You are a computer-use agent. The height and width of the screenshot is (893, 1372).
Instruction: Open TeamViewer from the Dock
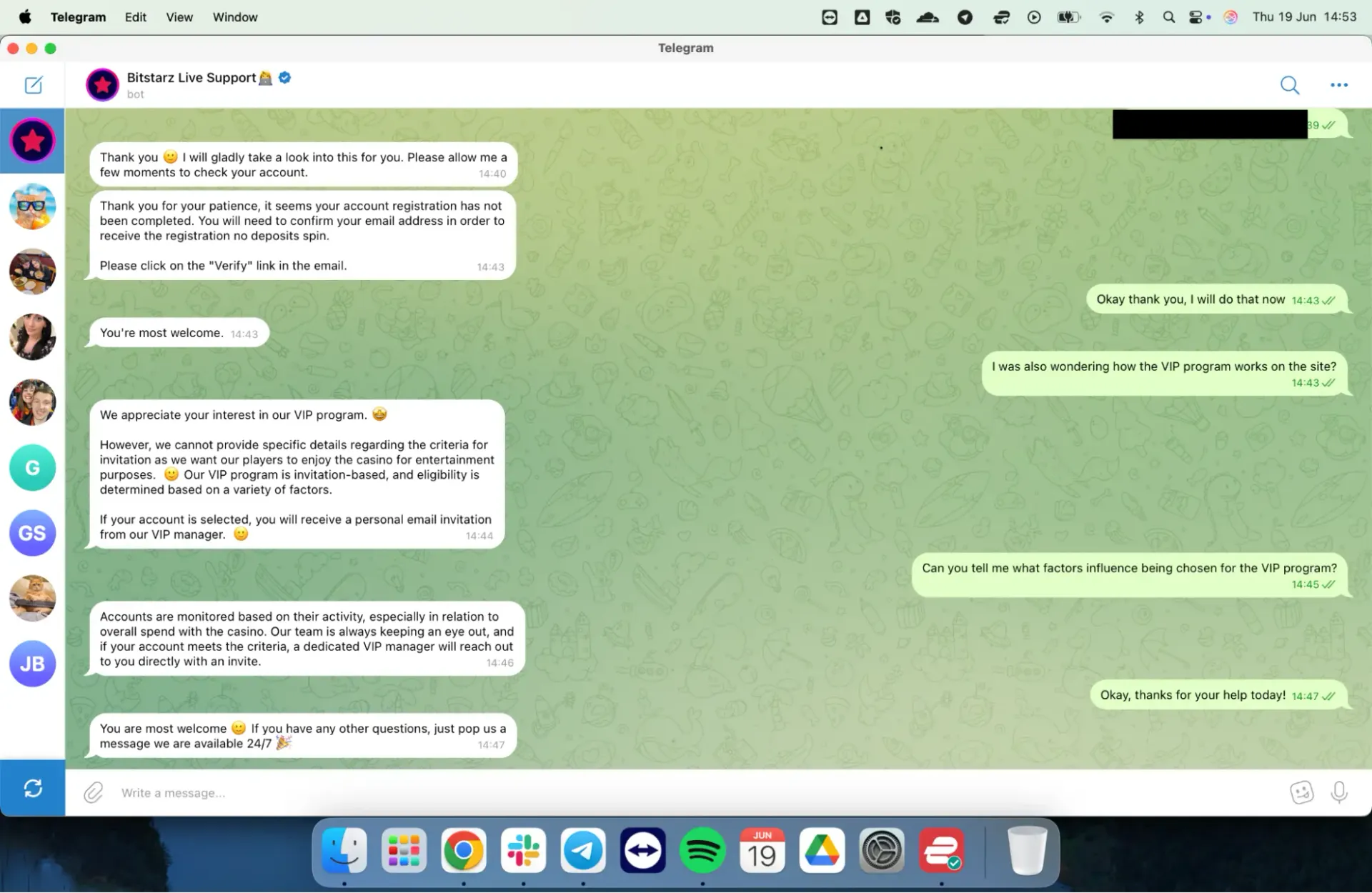[643, 850]
